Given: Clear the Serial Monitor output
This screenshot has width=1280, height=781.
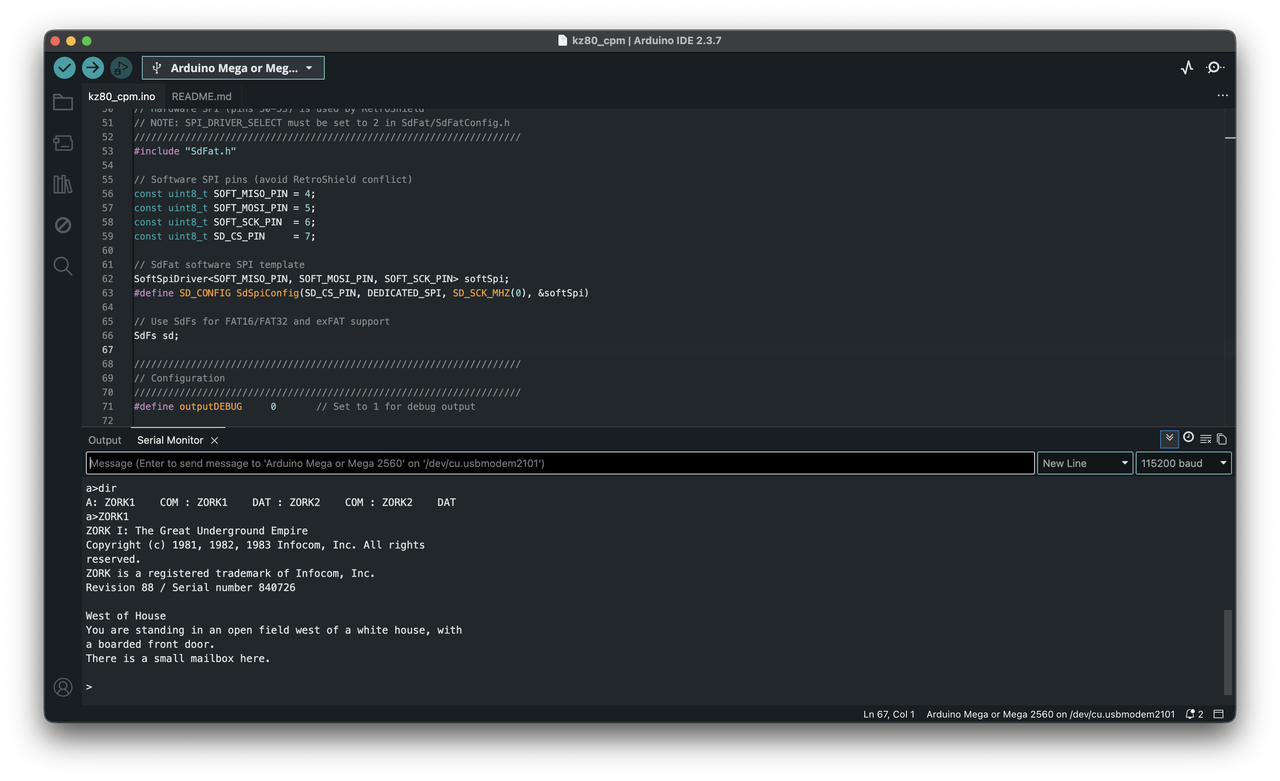Looking at the screenshot, I should 1205,438.
